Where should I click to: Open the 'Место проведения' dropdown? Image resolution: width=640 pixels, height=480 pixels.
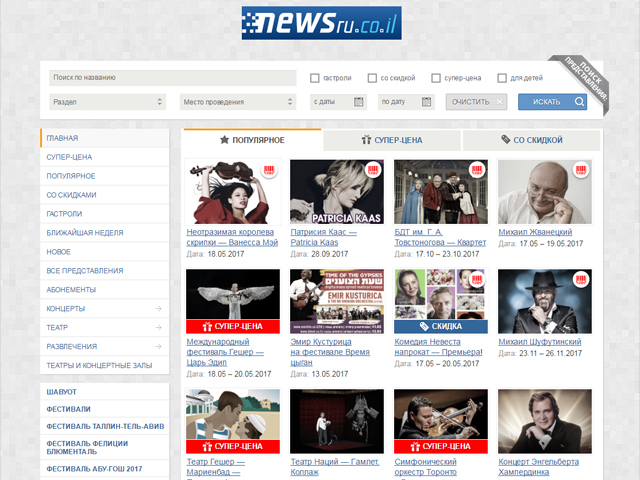click(x=238, y=102)
